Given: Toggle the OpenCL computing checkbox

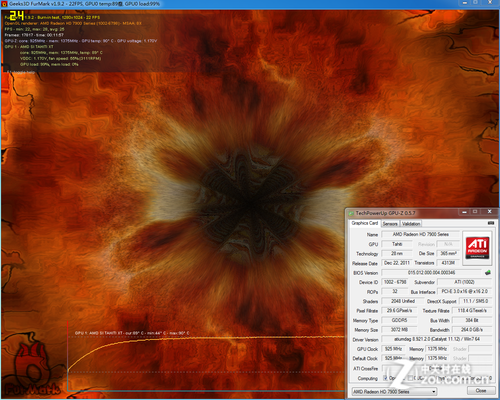Looking at the screenshot, I should (x=385, y=378).
